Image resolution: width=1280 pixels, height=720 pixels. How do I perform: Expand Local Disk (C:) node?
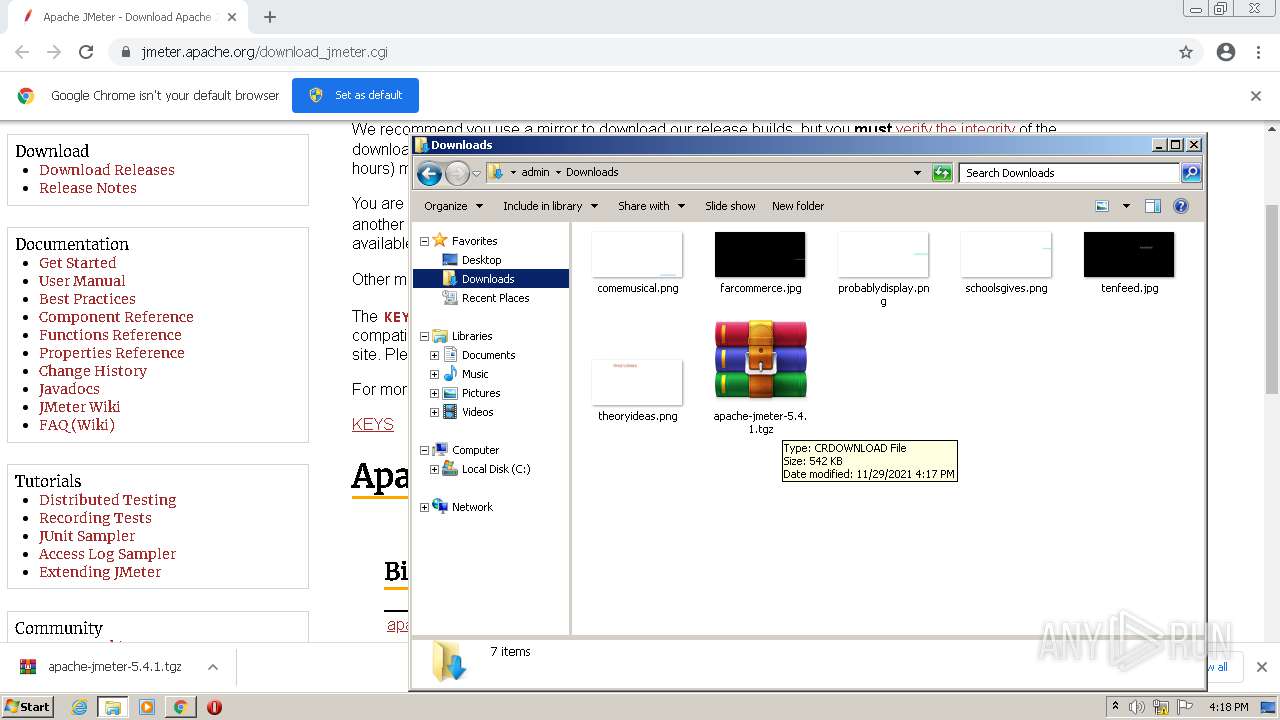[434, 469]
